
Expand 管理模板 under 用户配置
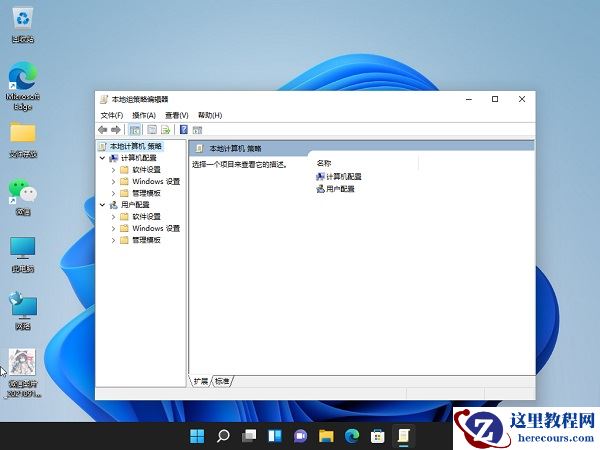[x=114, y=240]
